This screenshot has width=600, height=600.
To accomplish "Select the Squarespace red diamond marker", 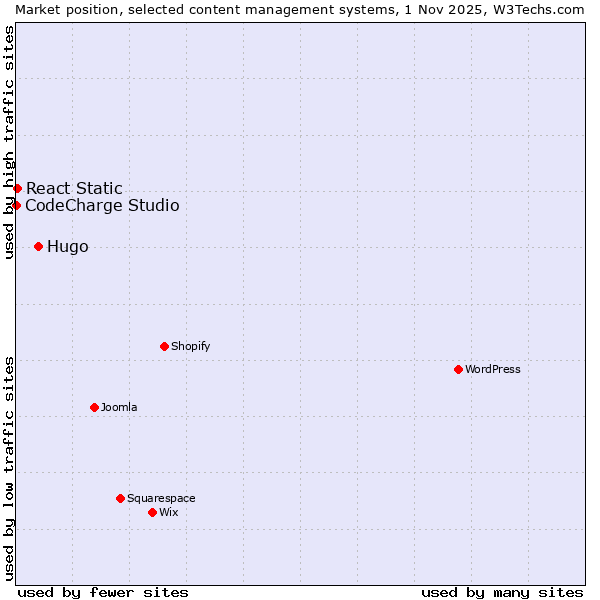I will tap(120, 498).
